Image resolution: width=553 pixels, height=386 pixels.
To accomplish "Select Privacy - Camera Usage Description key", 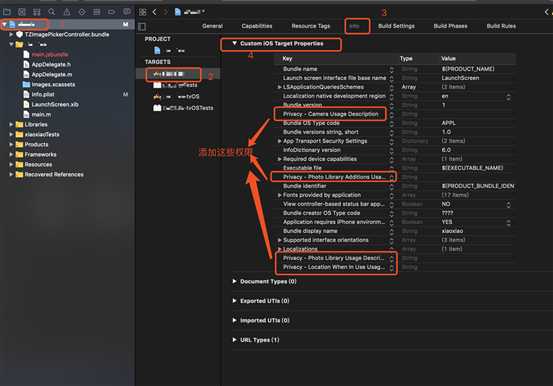I will pyautogui.click(x=330, y=114).
